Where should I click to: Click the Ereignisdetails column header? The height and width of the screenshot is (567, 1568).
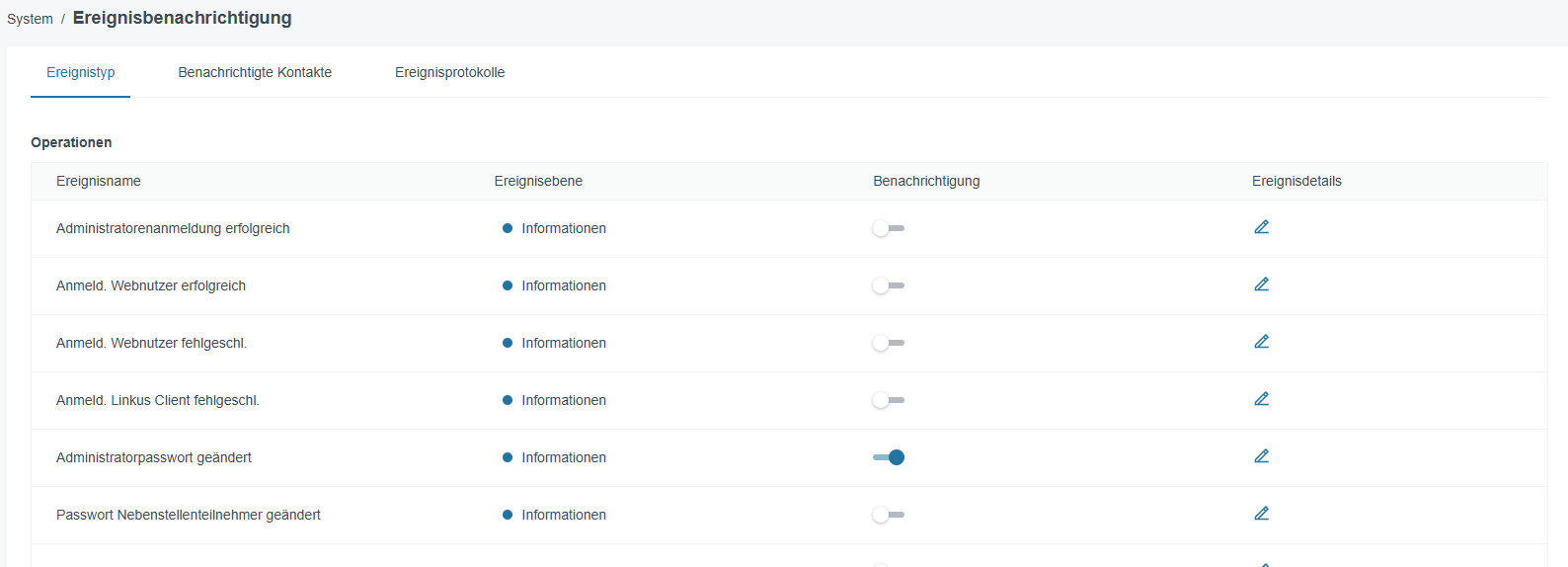point(1296,181)
